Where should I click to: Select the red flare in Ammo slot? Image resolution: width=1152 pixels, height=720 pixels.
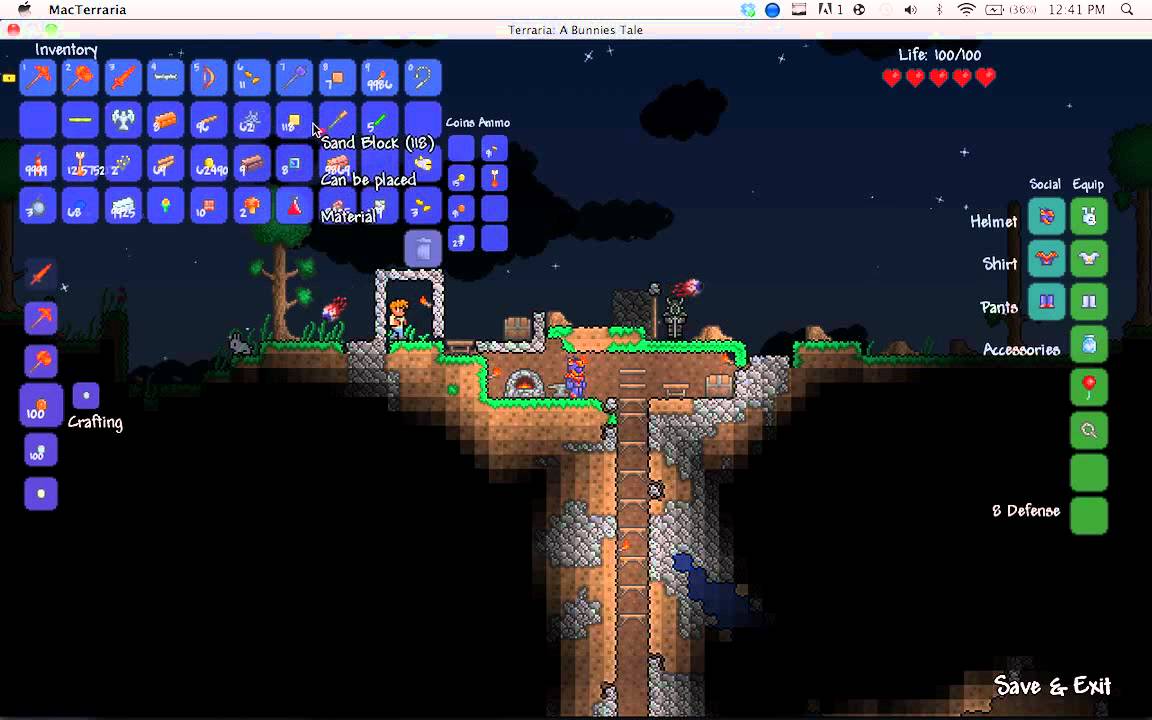pyautogui.click(x=494, y=178)
